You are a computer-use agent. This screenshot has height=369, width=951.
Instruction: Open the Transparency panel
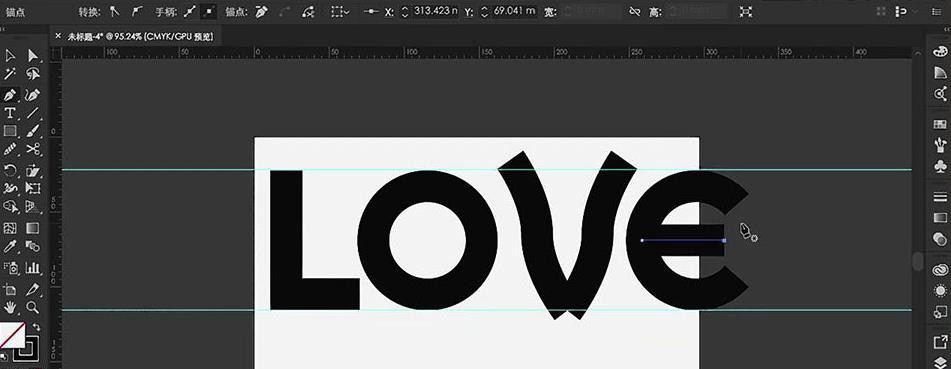(x=940, y=238)
